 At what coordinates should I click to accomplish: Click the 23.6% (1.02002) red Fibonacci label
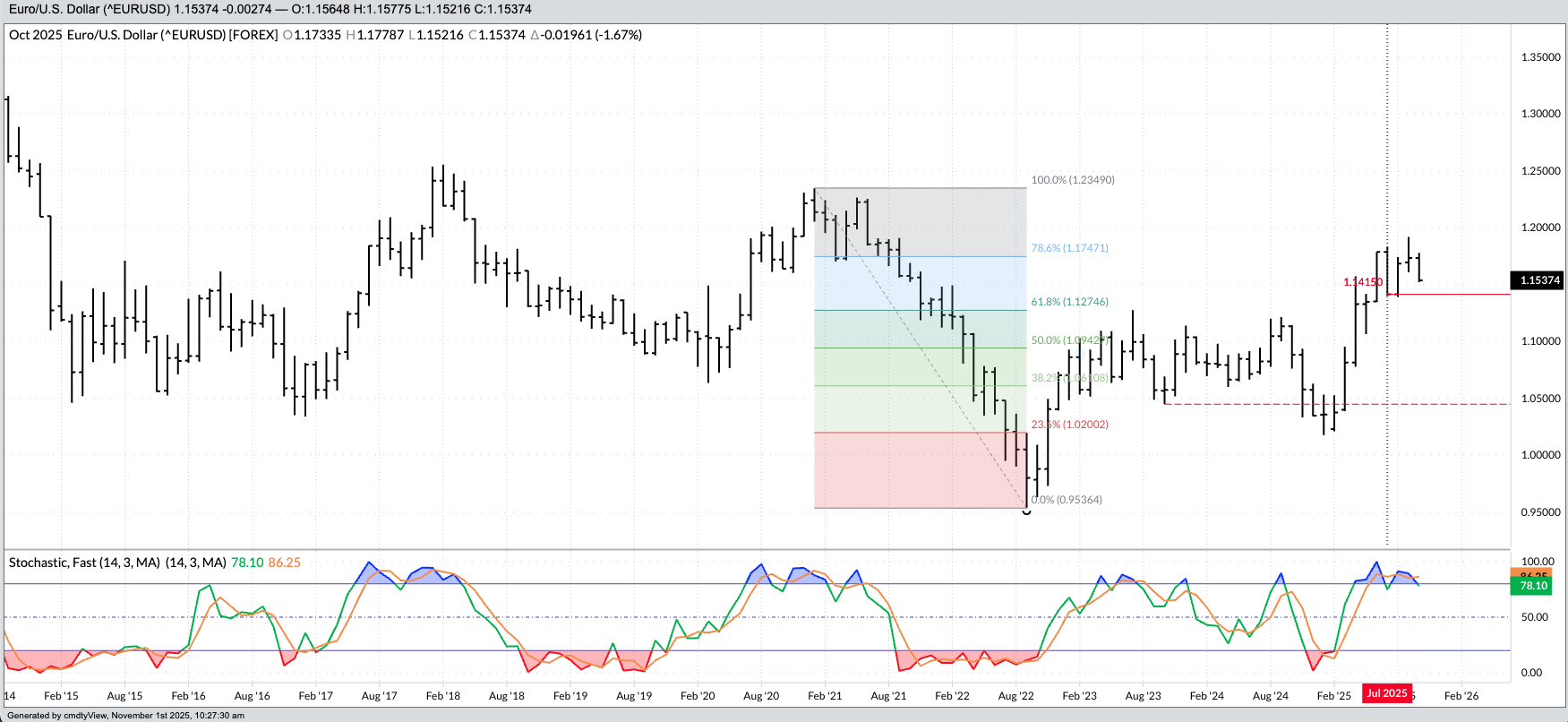coord(1069,425)
